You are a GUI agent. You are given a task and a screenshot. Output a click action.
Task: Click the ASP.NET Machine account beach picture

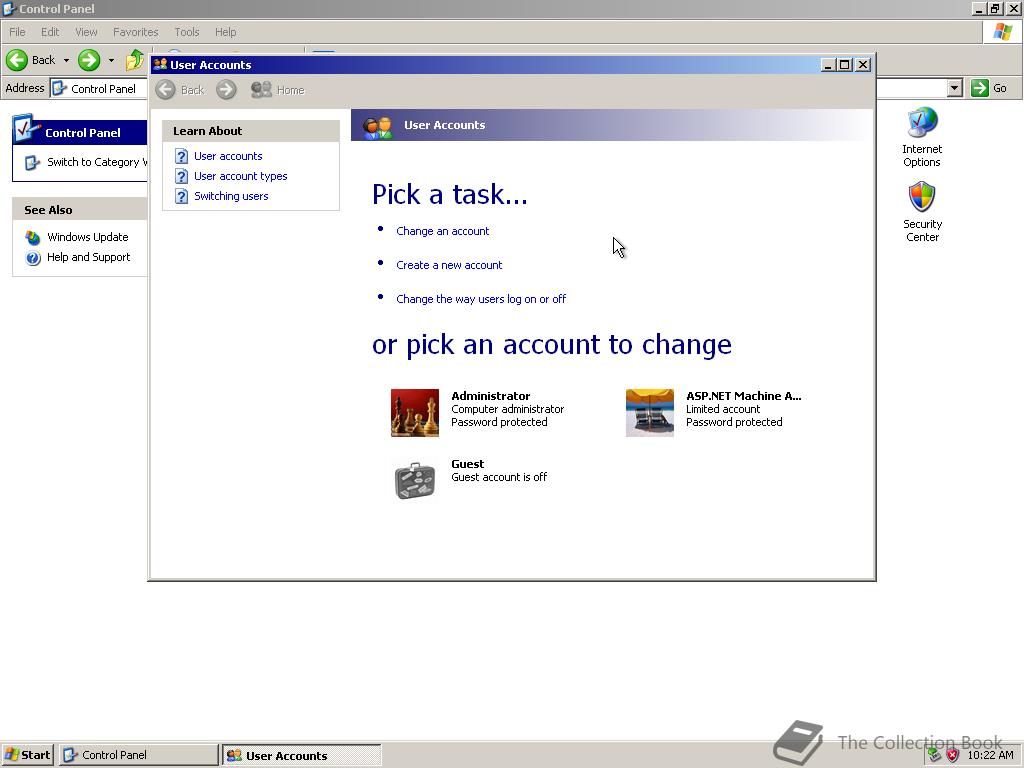pyautogui.click(x=650, y=413)
